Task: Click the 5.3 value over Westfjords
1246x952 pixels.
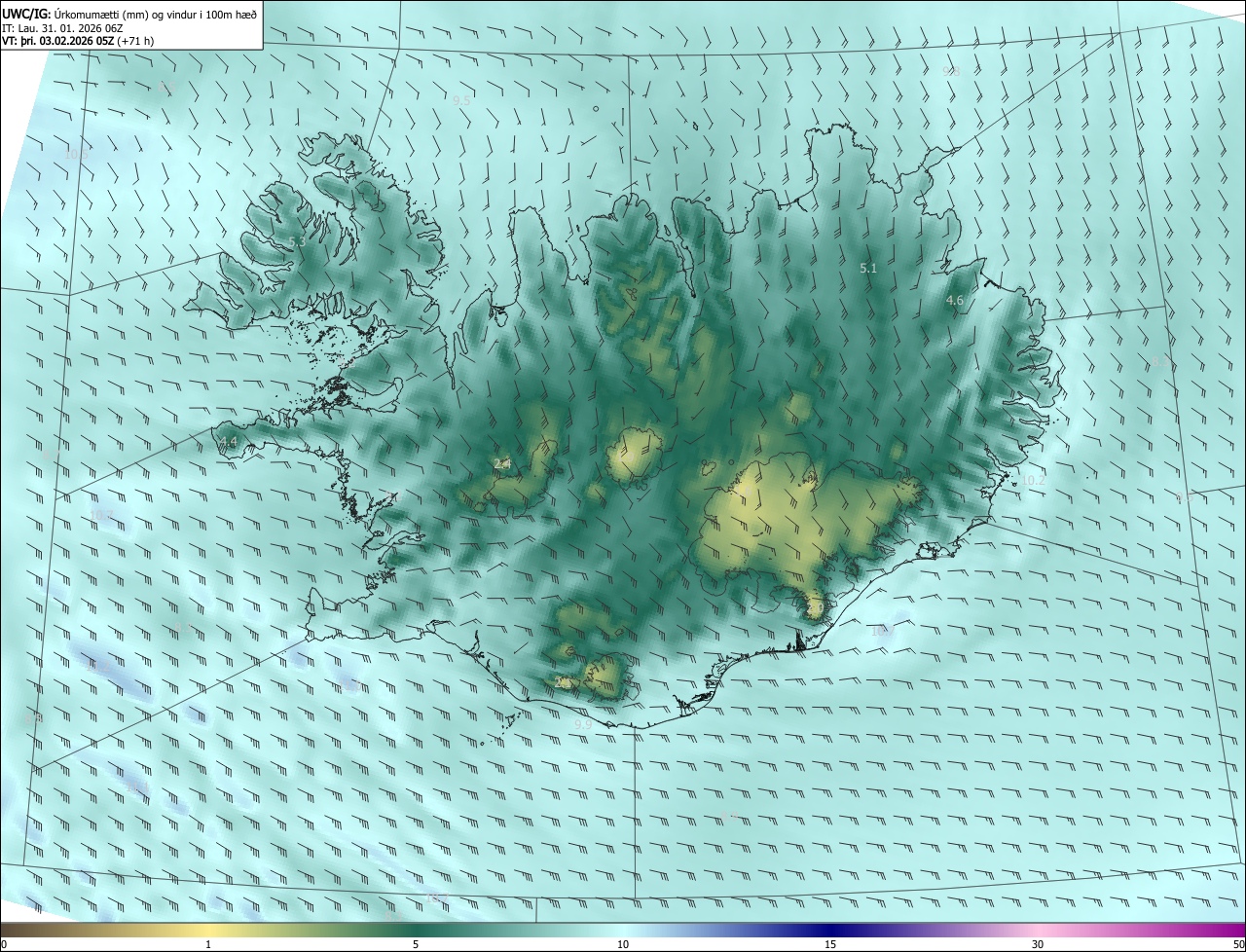Action: 297,241
